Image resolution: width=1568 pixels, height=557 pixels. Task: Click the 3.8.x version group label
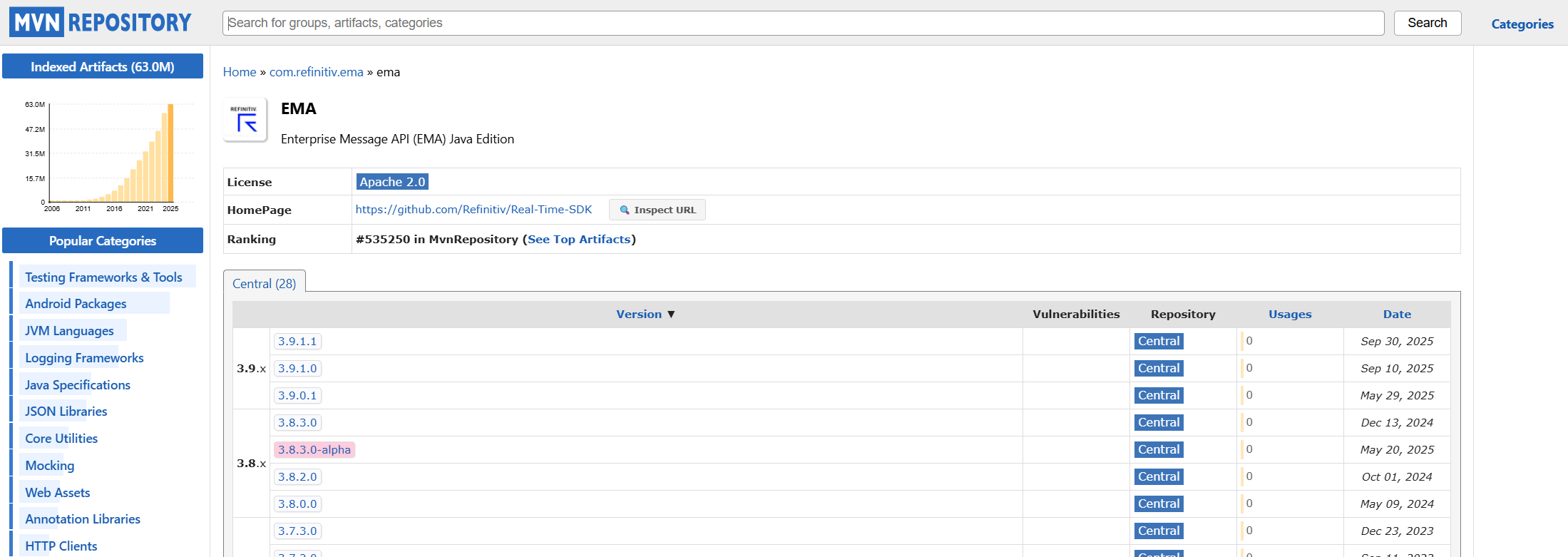251,464
